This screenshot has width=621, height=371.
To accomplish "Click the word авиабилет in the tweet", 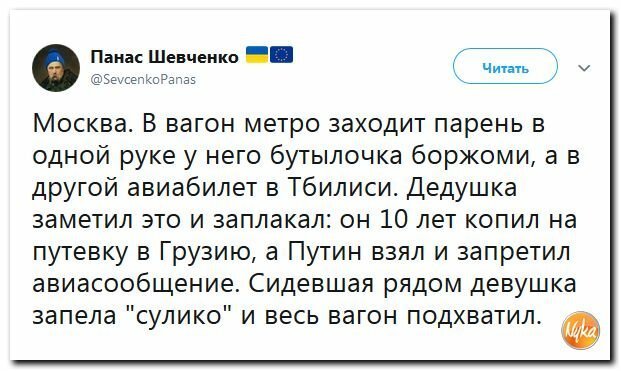I will point(191,188).
